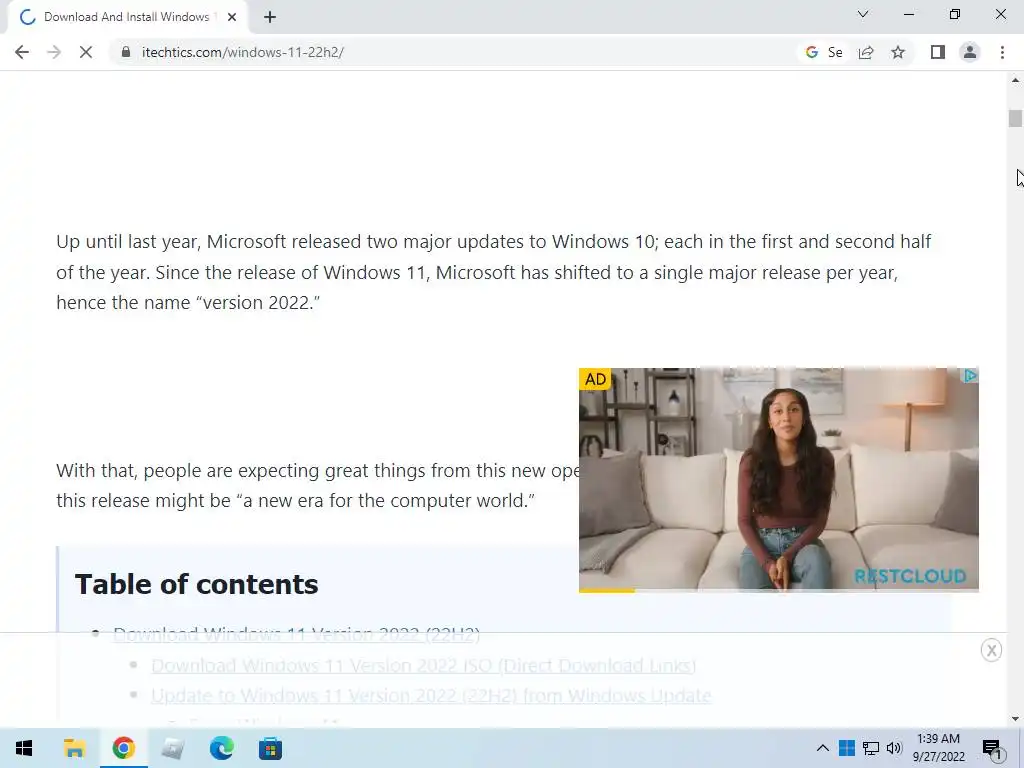Focus the address bar URL
Image resolution: width=1024 pixels, height=768 pixels.
(242, 52)
